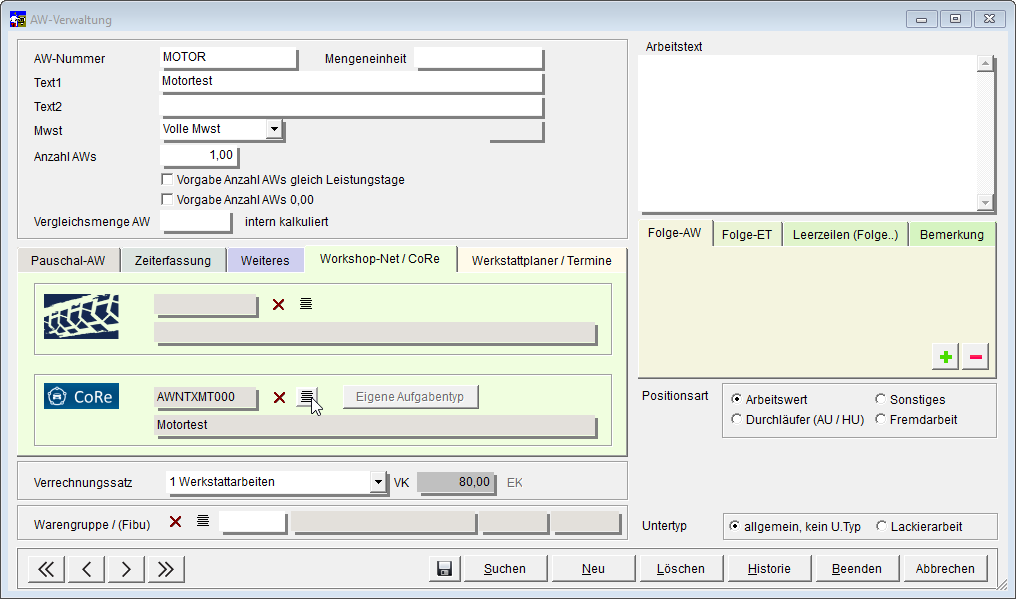This screenshot has width=1016, height=599.
Task: Tick Vorgabe Anzahl AWs 0,00 checkbox
Action: coord(167,199)
